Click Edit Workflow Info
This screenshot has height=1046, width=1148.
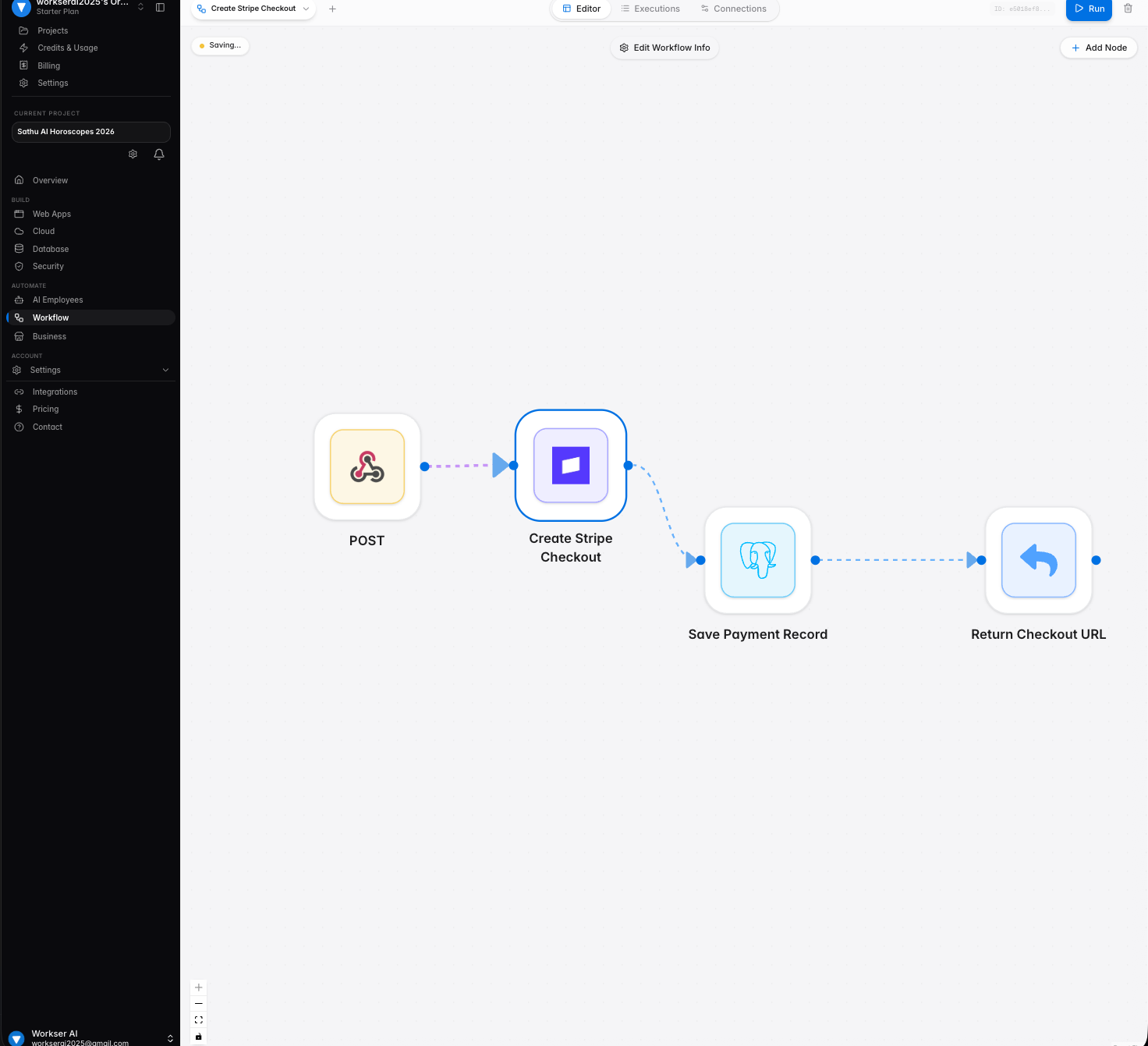click(x=664, y=48)
